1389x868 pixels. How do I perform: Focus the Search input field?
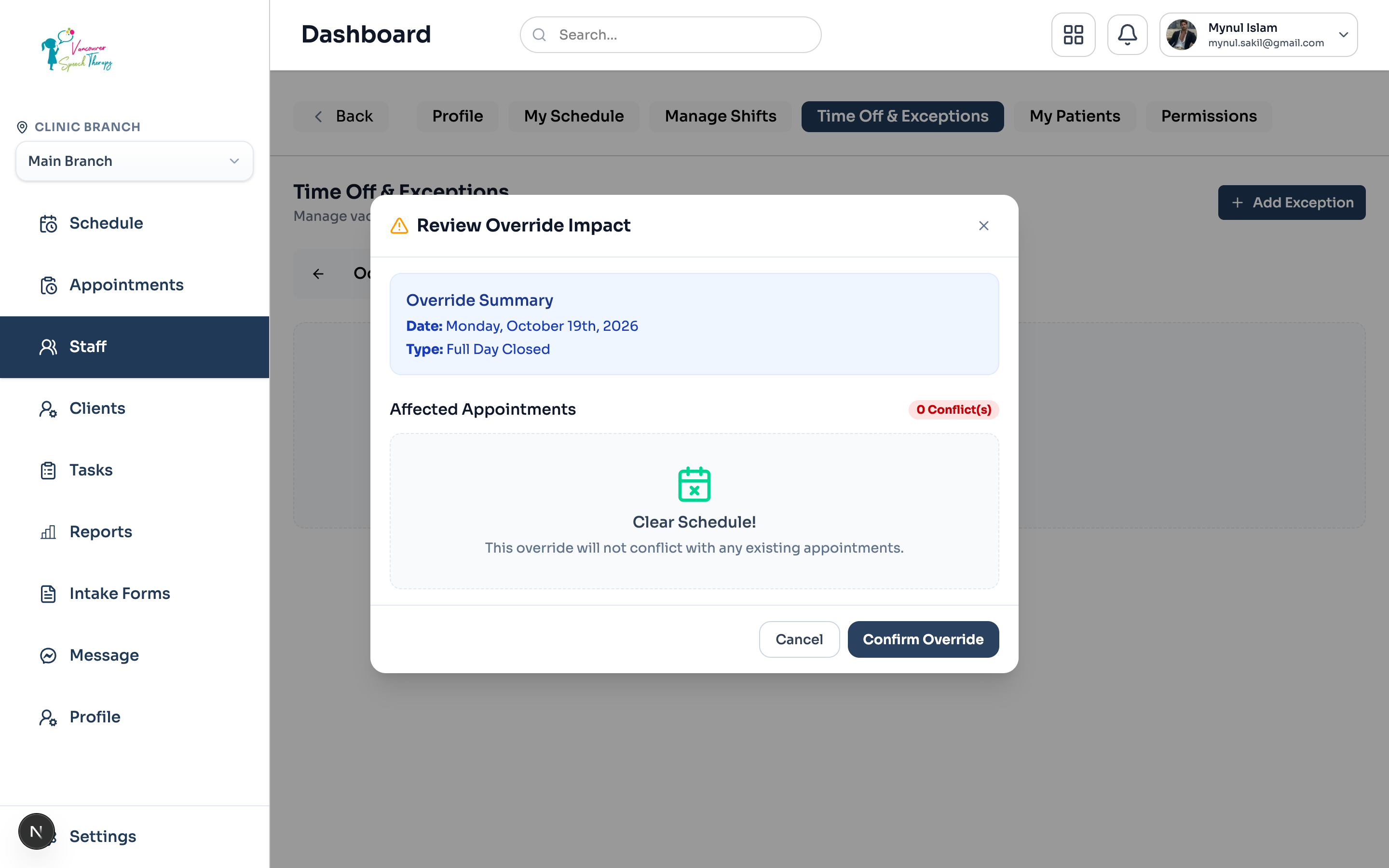point(670,35)
